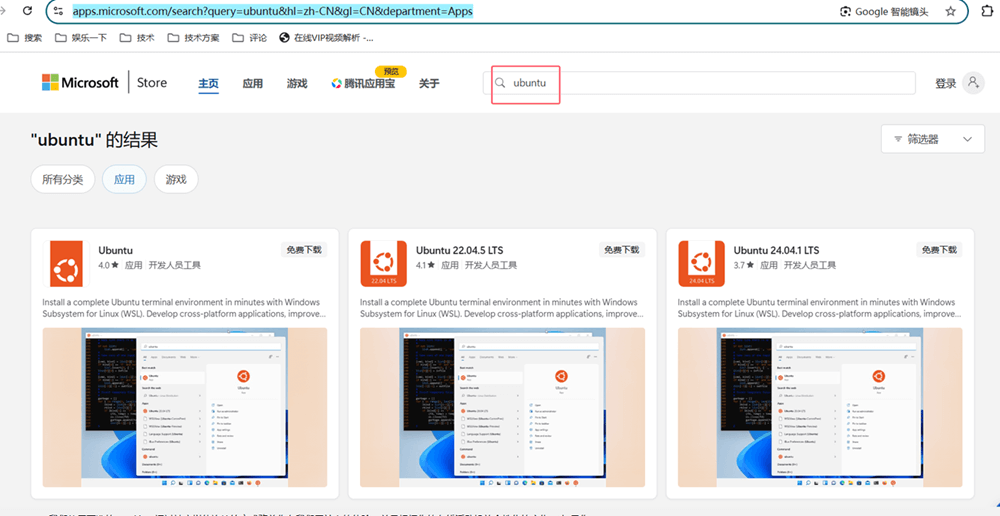
Task: Open the Ubuntu app icon
Action: pos(66,263)
